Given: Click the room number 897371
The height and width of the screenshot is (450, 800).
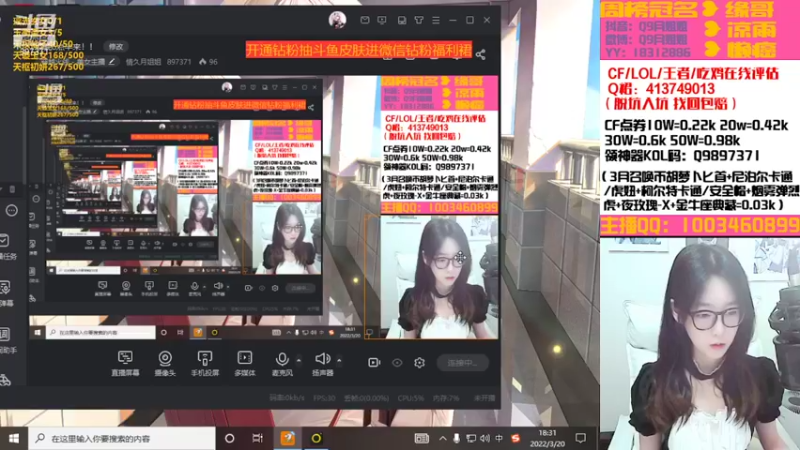Looking at the screenshot, I should pyautogui.click(x=179, y=62).
